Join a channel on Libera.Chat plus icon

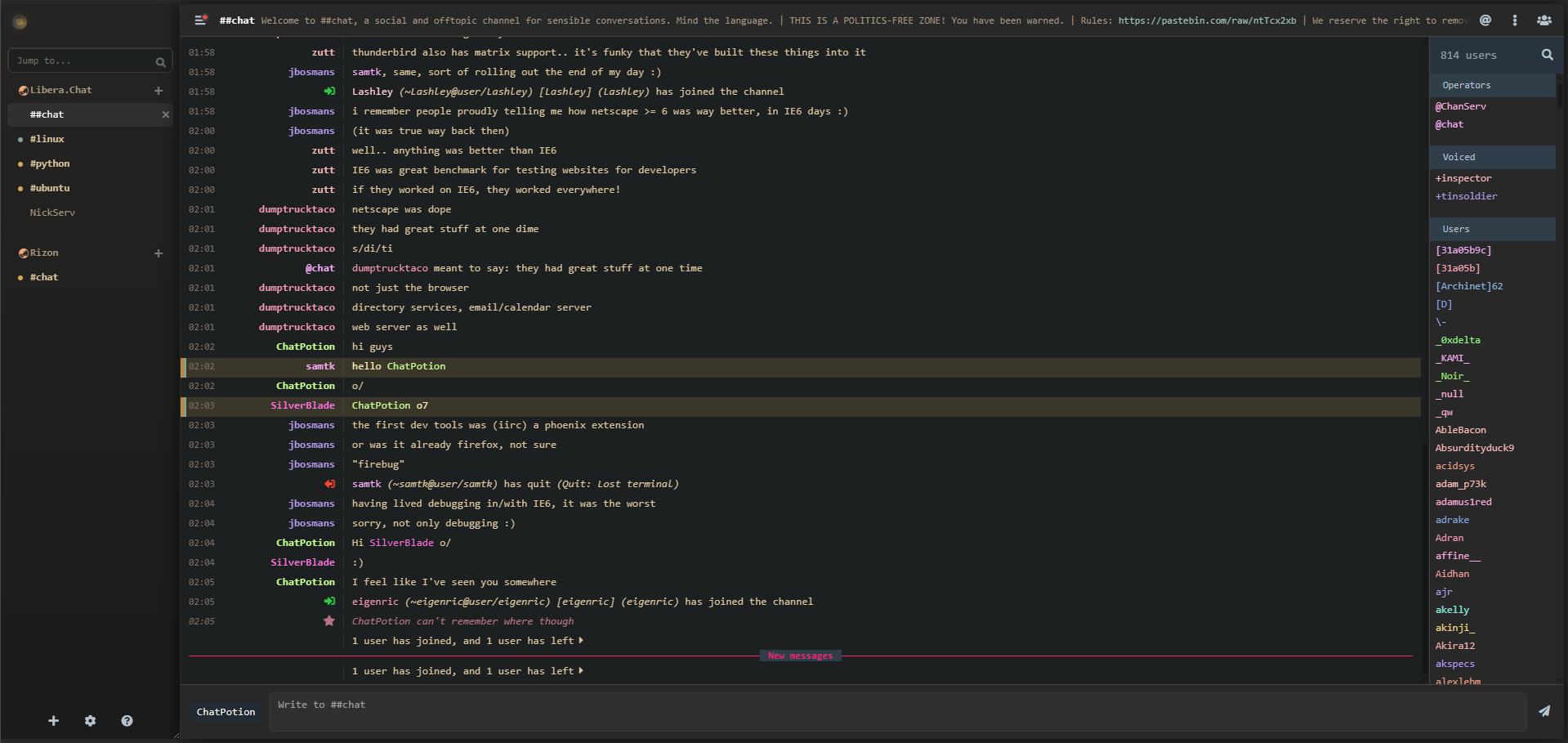(x=159, y=91)
